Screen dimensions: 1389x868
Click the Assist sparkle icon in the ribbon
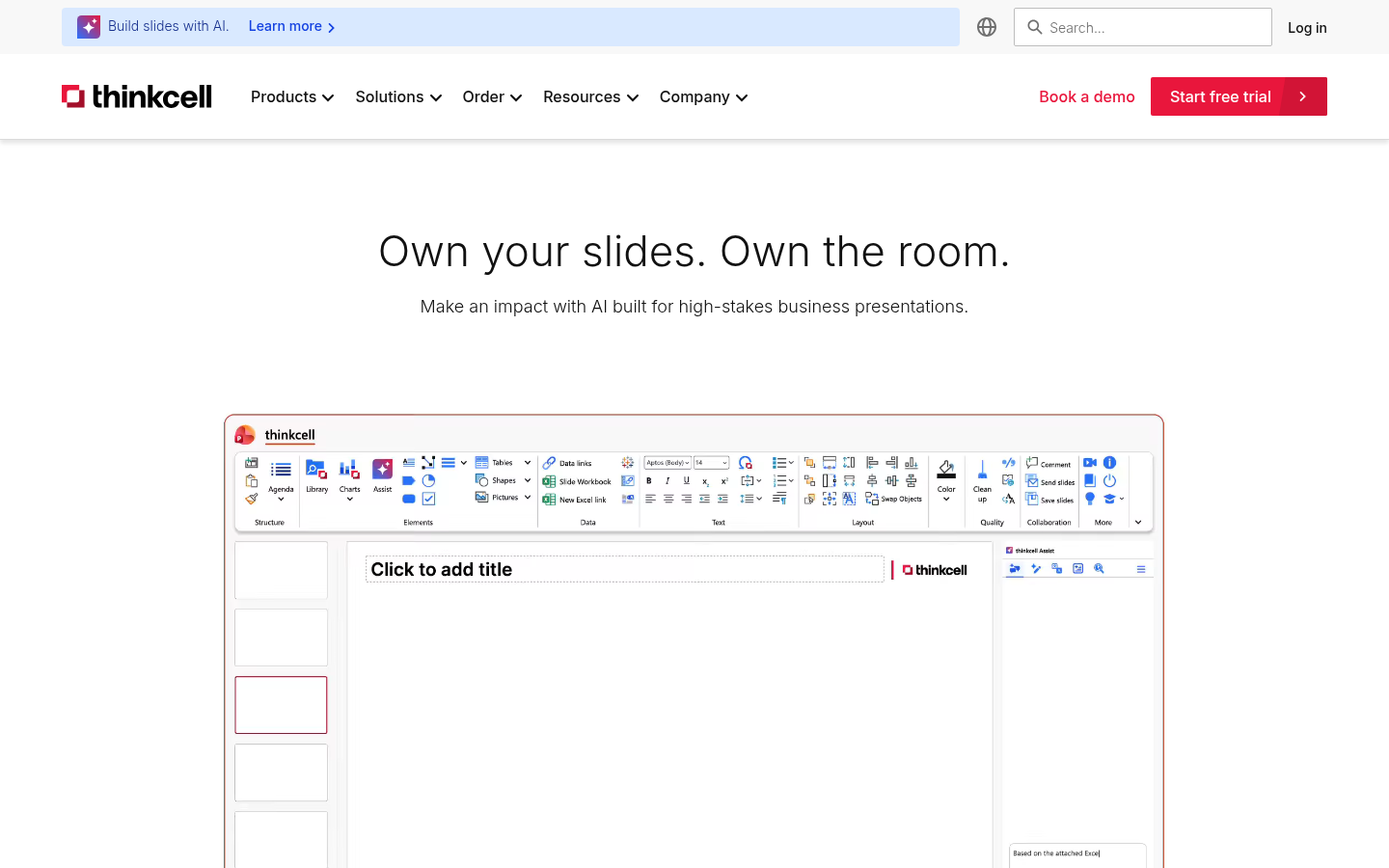tap(383, 470)
